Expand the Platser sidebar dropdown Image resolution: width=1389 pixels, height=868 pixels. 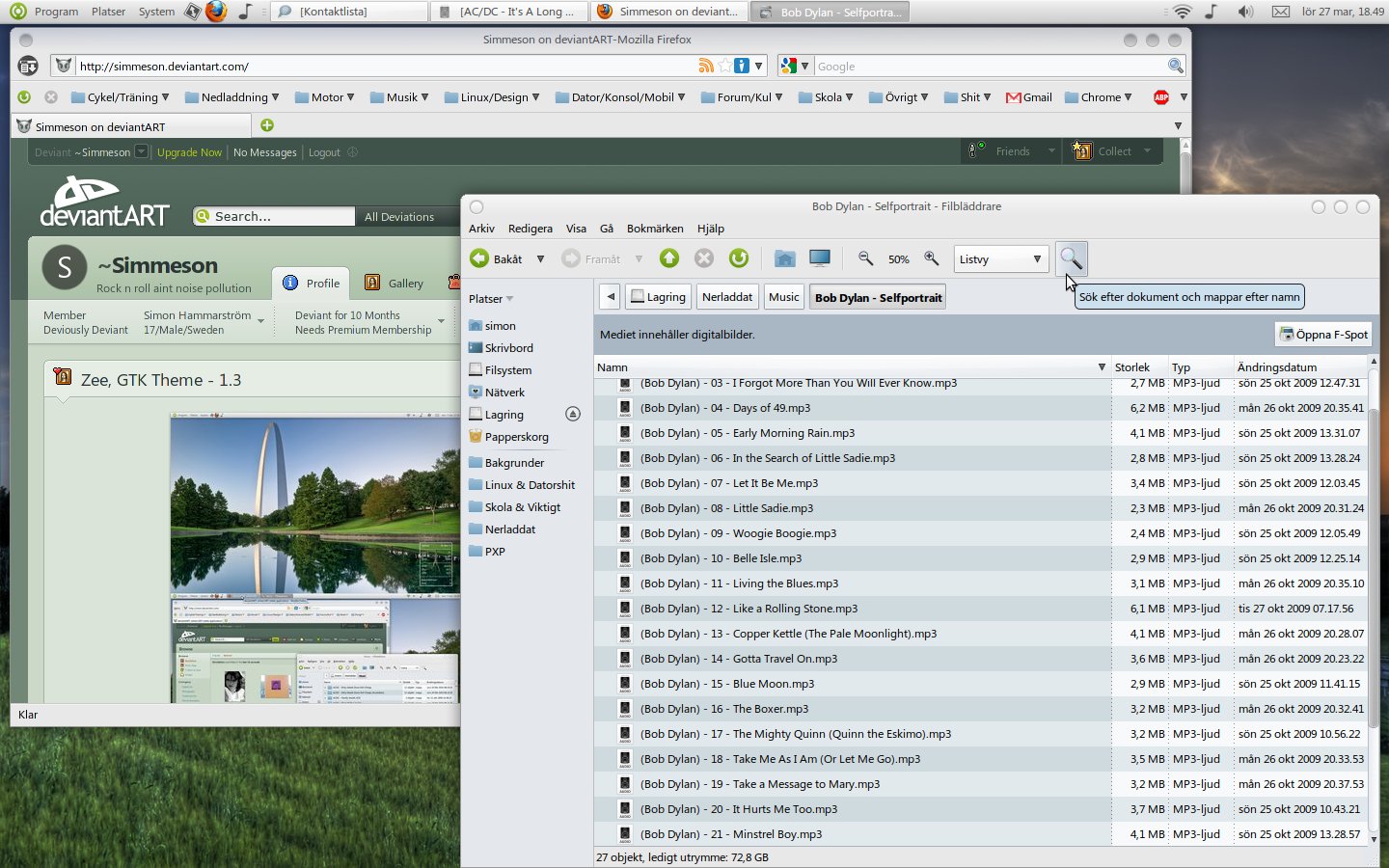492,299
